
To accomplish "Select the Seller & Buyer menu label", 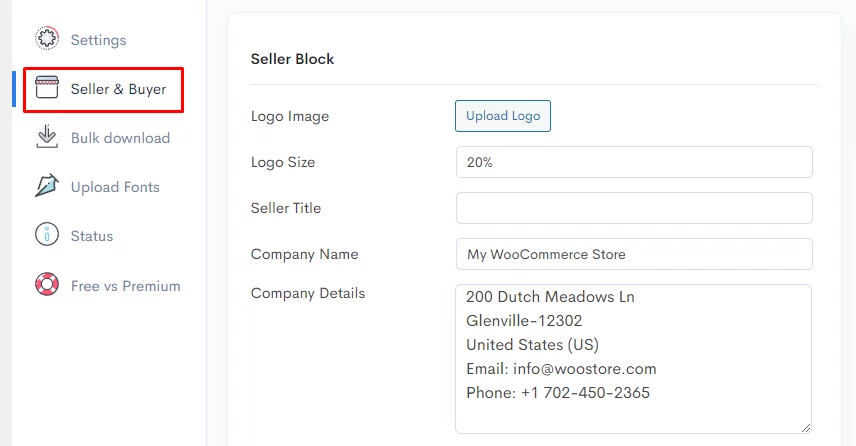I will [x=118, y=89].
